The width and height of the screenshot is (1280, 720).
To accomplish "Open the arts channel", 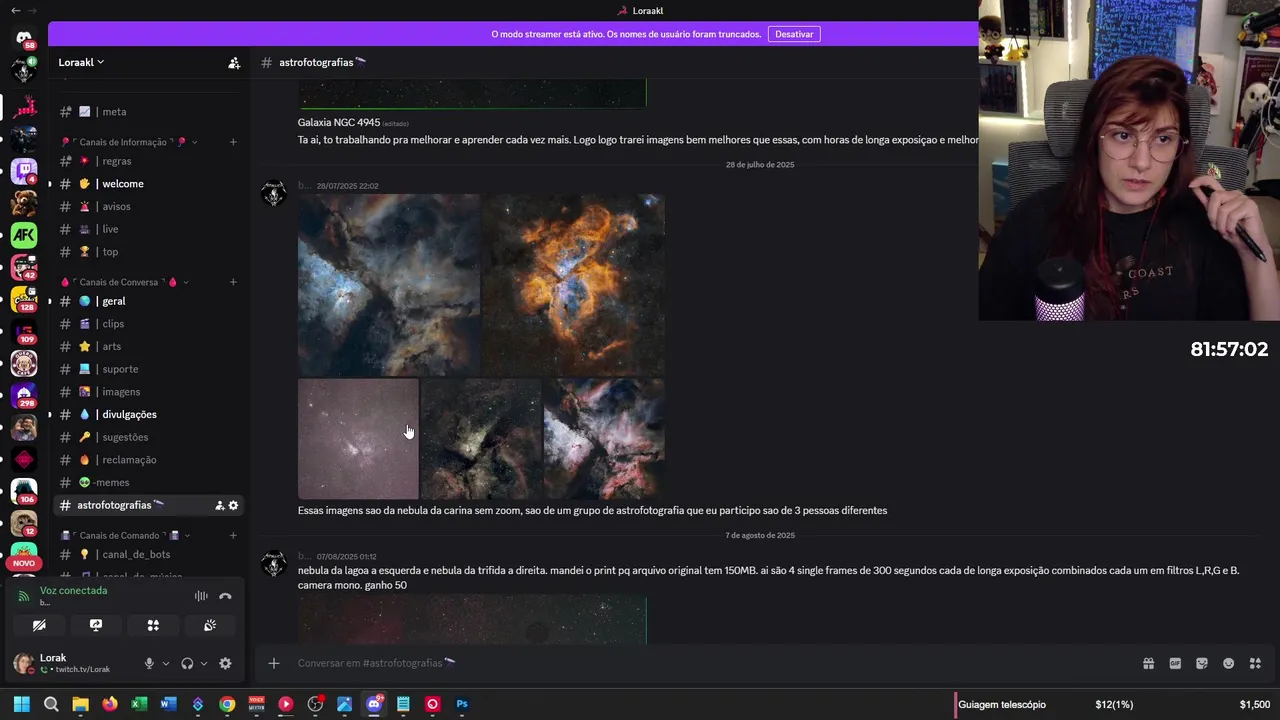I will click(147, 346).
